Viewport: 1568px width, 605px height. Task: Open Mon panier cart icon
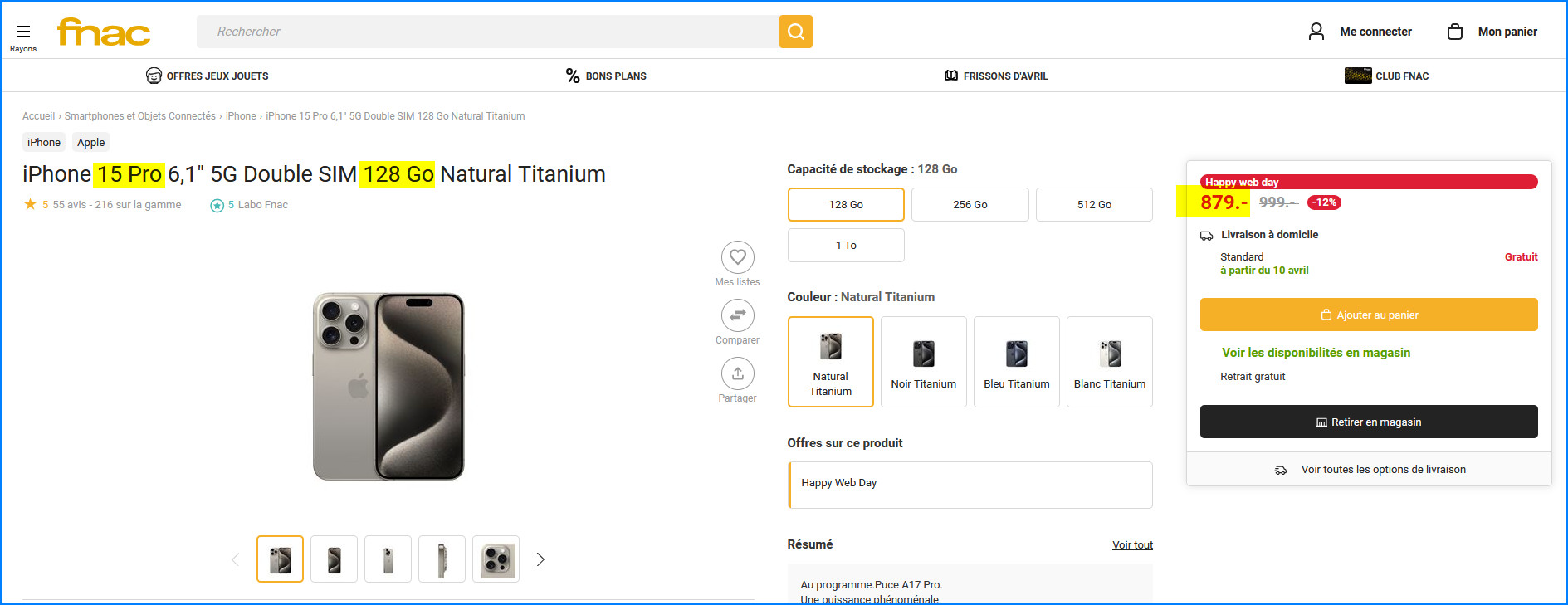pos(1455,32)
